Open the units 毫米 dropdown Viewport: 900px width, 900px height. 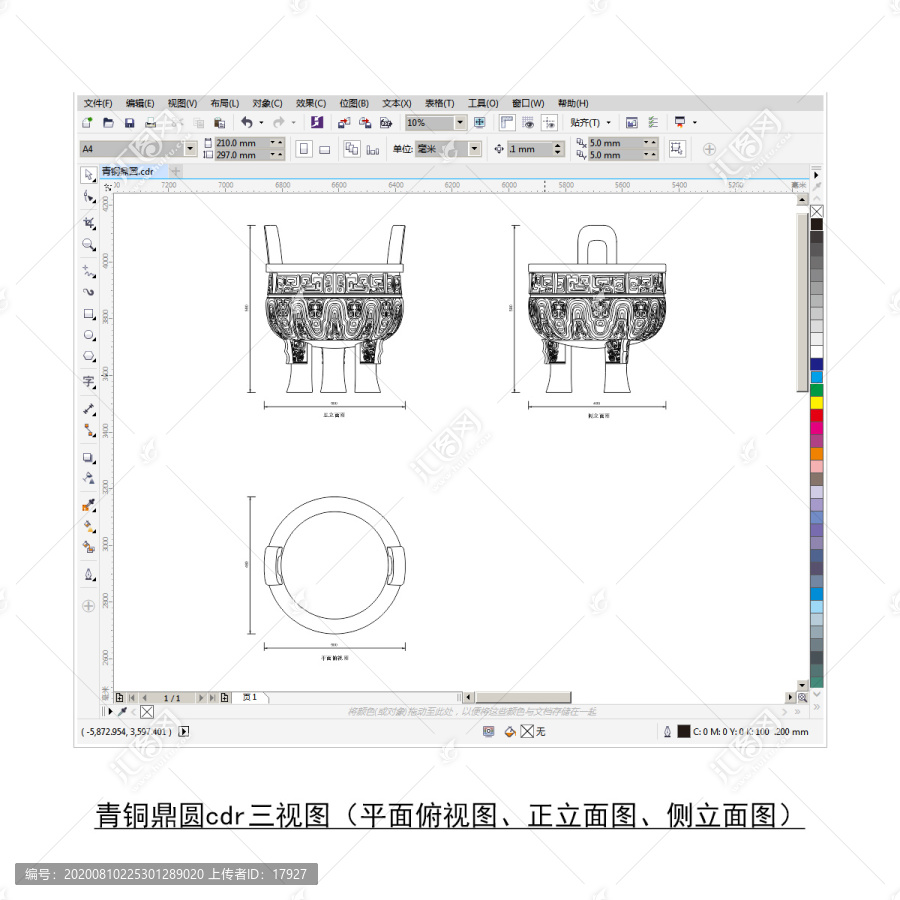point(474,149)
